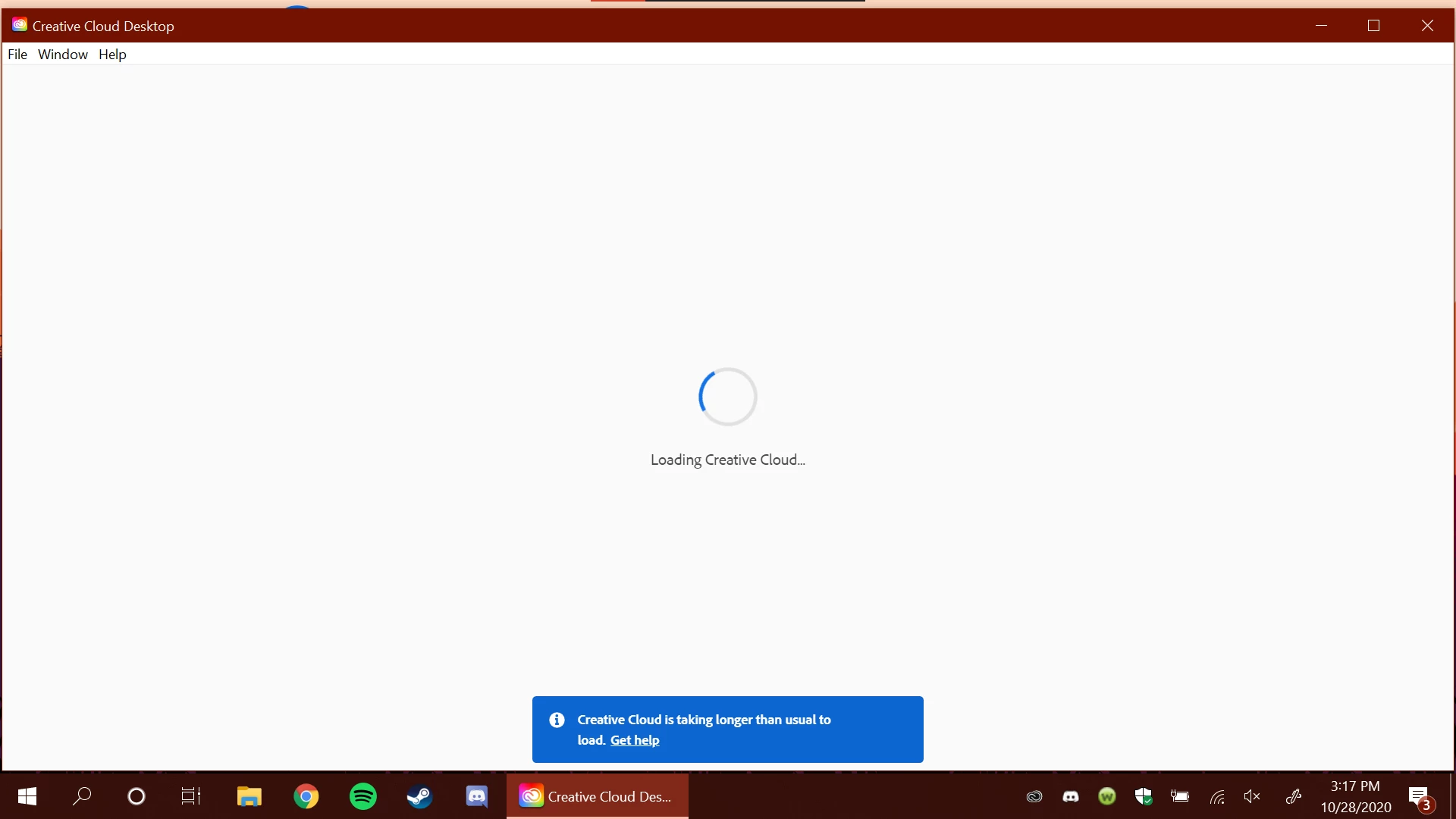Open Google Chrome from taskbar

[306, 796]
